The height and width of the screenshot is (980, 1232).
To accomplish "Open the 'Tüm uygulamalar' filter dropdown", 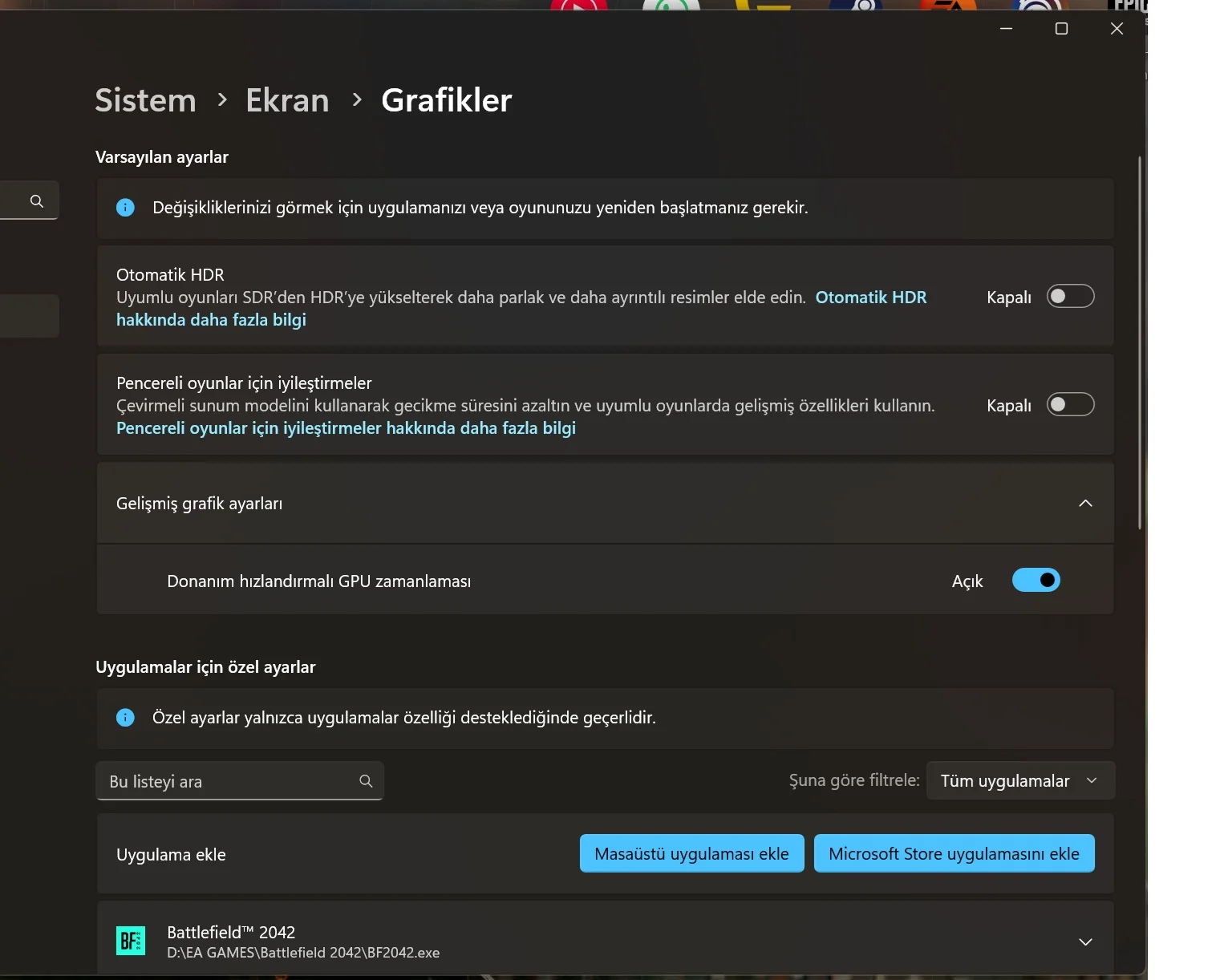I will (x=1020, y=781).
